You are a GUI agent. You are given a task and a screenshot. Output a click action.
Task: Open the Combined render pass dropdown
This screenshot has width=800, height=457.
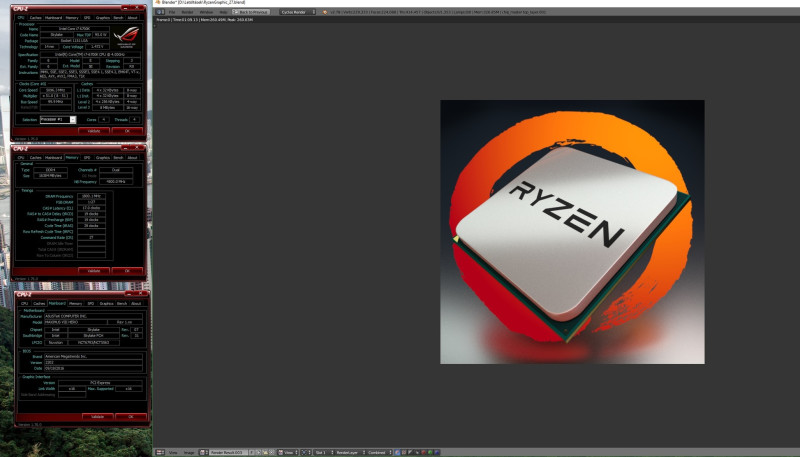pos(380,452)
